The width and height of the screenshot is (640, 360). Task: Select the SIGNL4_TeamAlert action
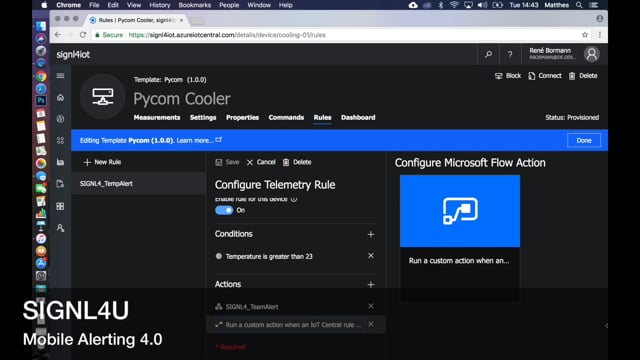(252, 307)
